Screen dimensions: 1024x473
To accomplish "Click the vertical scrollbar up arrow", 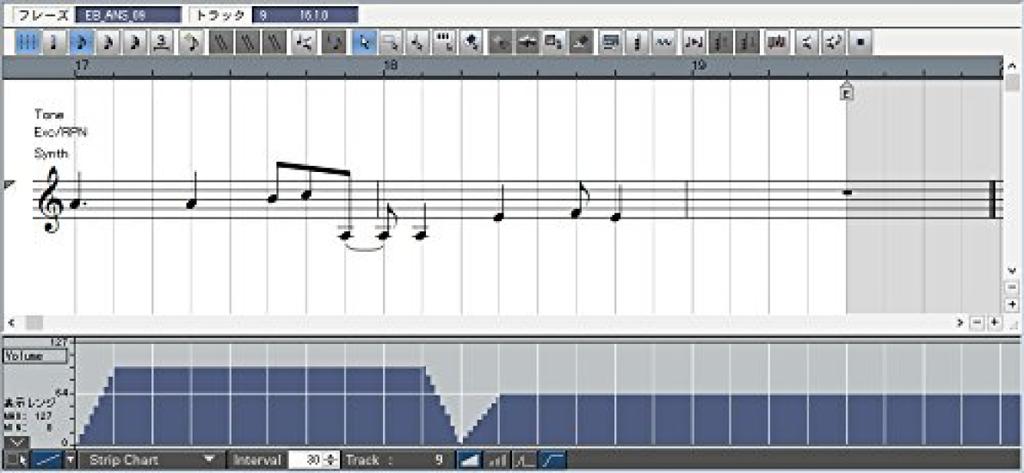I will (x=1012, y=66).
